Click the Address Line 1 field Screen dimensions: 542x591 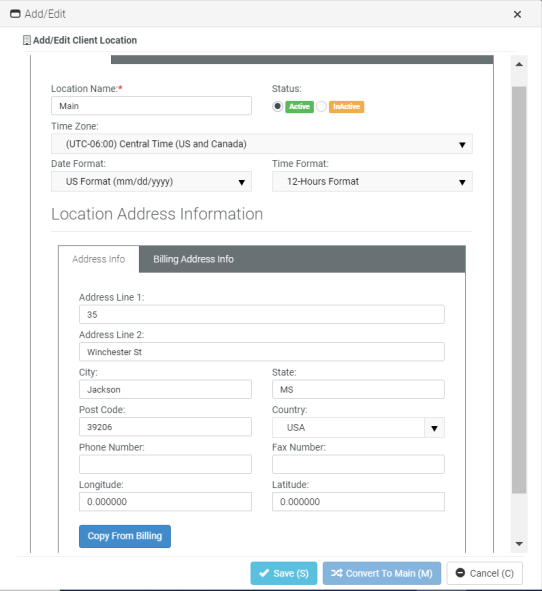[262, 314]
